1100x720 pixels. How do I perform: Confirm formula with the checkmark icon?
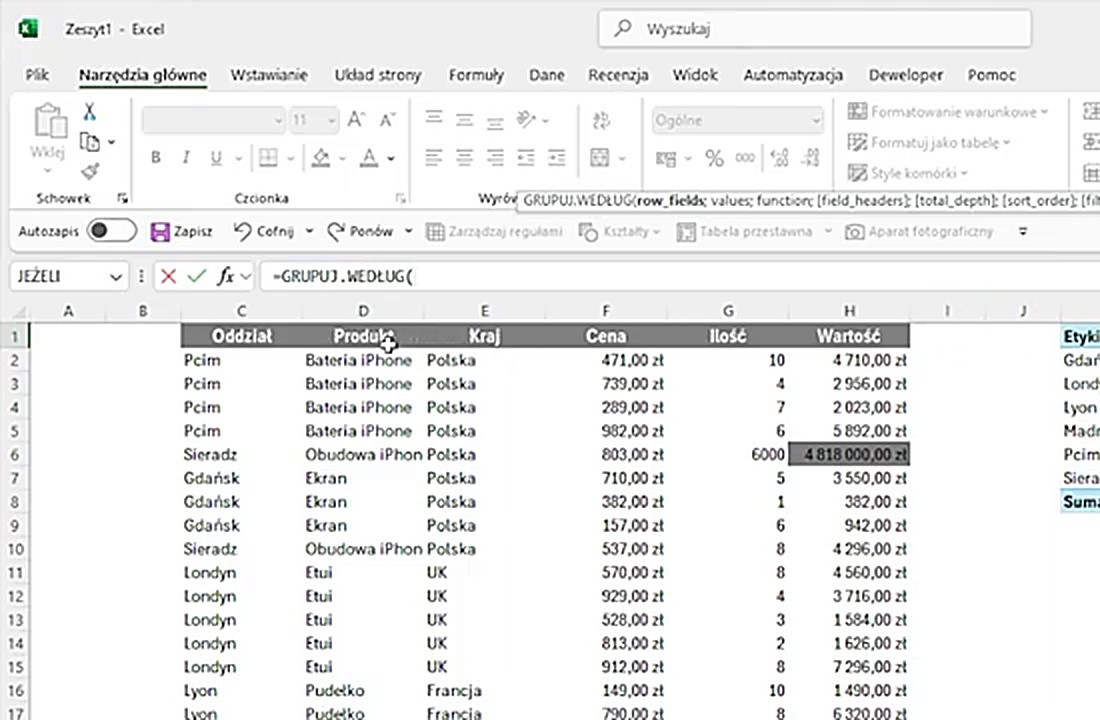[197, 276]
